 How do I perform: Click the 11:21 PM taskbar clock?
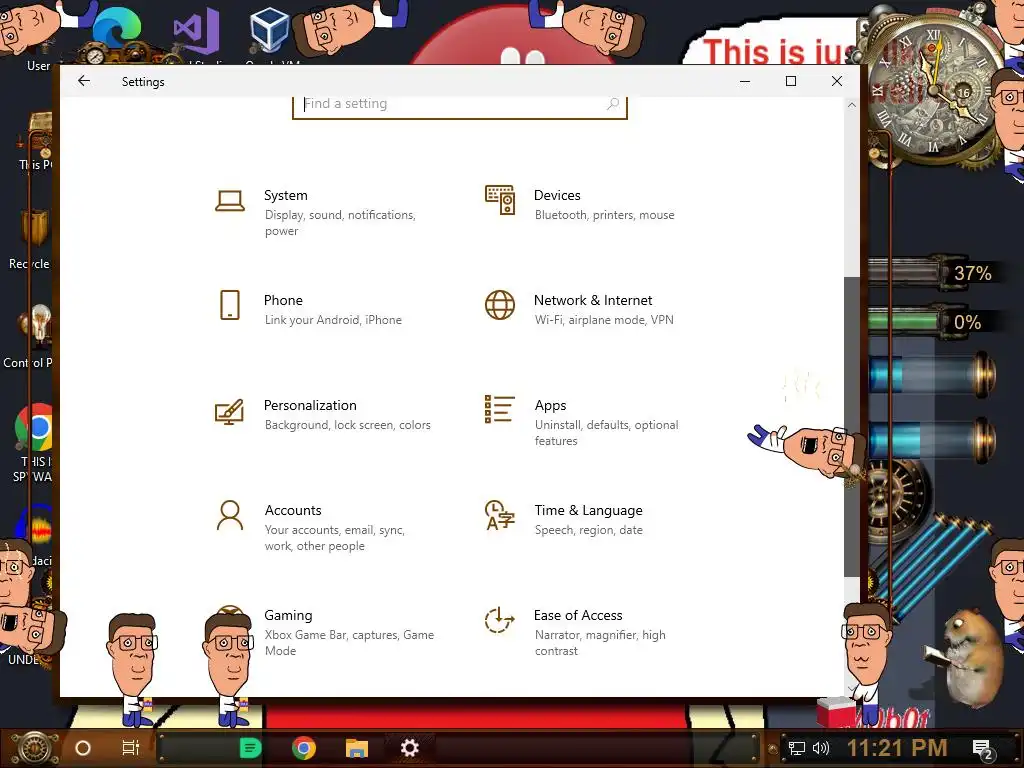(897, 748)
